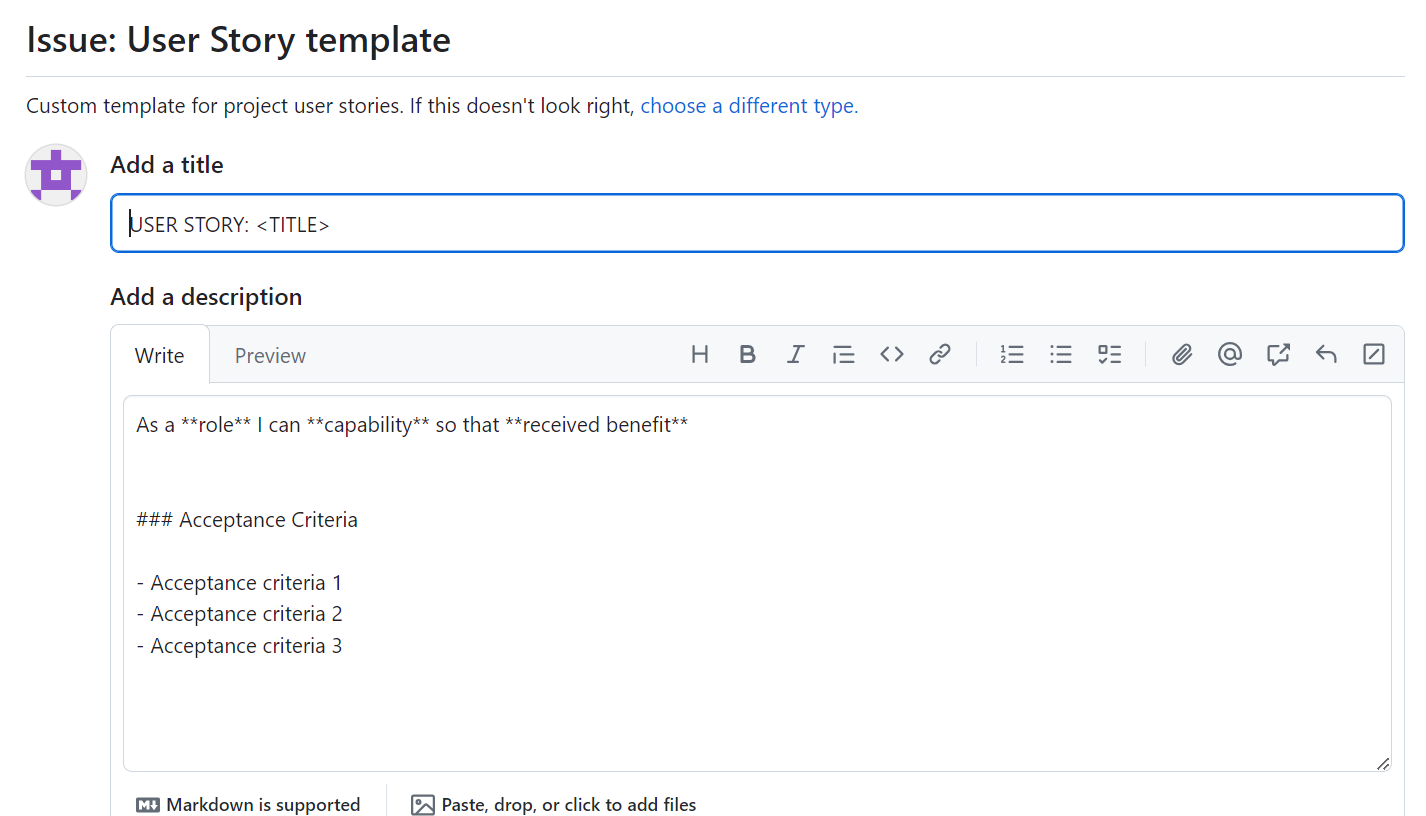The width and height of the screenshot is (1426, 816).
Task: Insert a numbered list
Action: [1012, 354]
